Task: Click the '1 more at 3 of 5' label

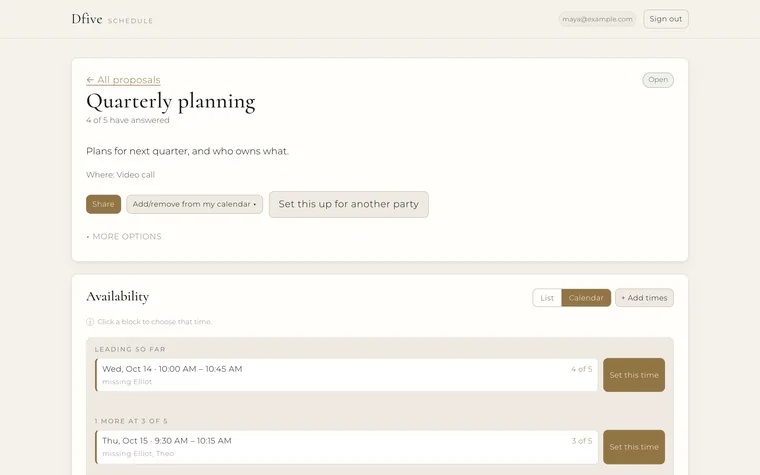Action: click(x=131, y=421)
